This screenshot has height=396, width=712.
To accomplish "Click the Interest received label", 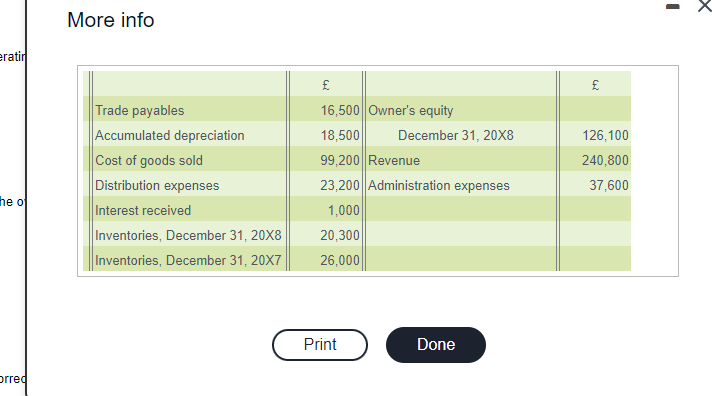I will 143,210.
